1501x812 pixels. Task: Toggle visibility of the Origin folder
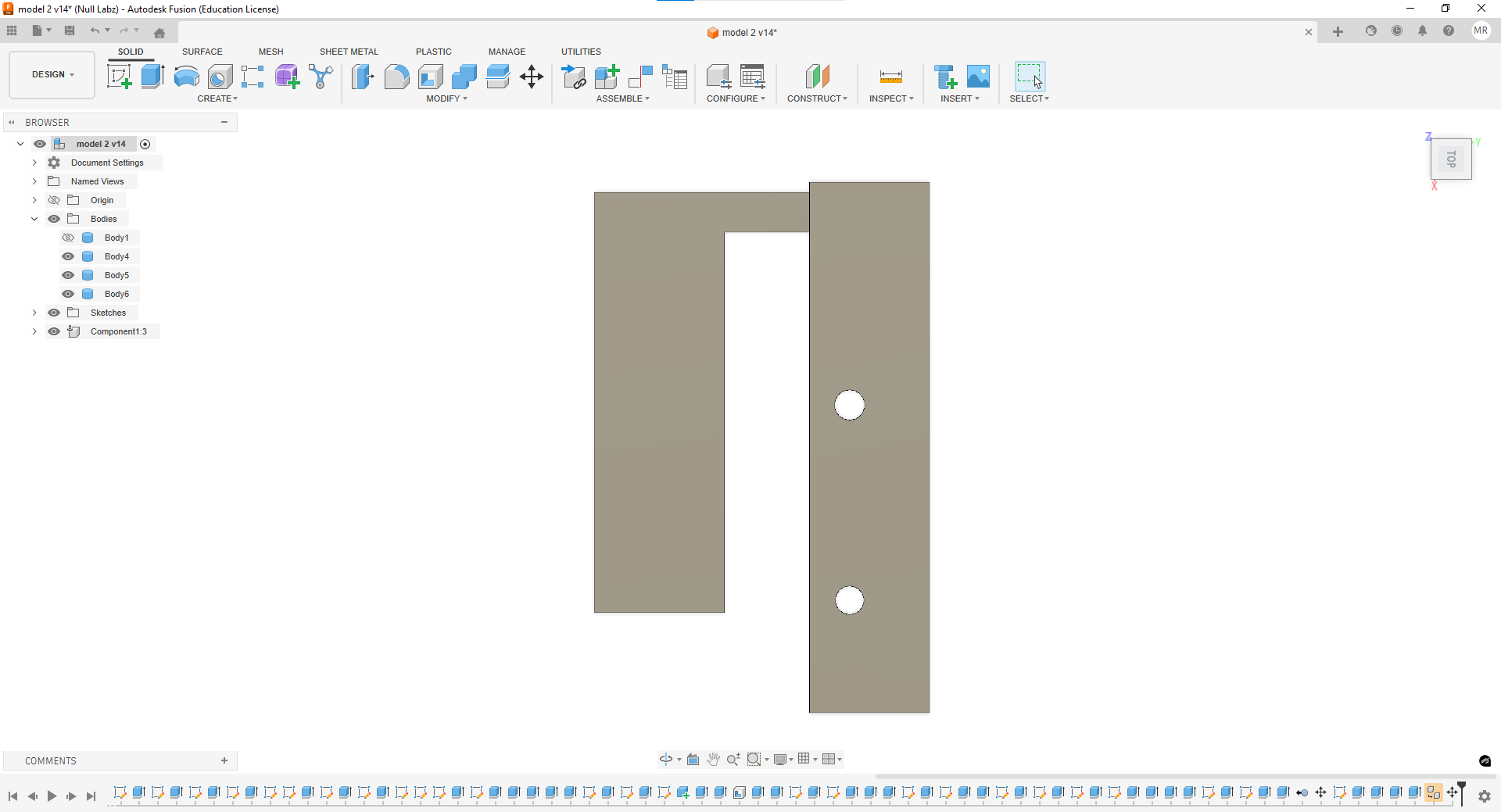coord(54,200)
